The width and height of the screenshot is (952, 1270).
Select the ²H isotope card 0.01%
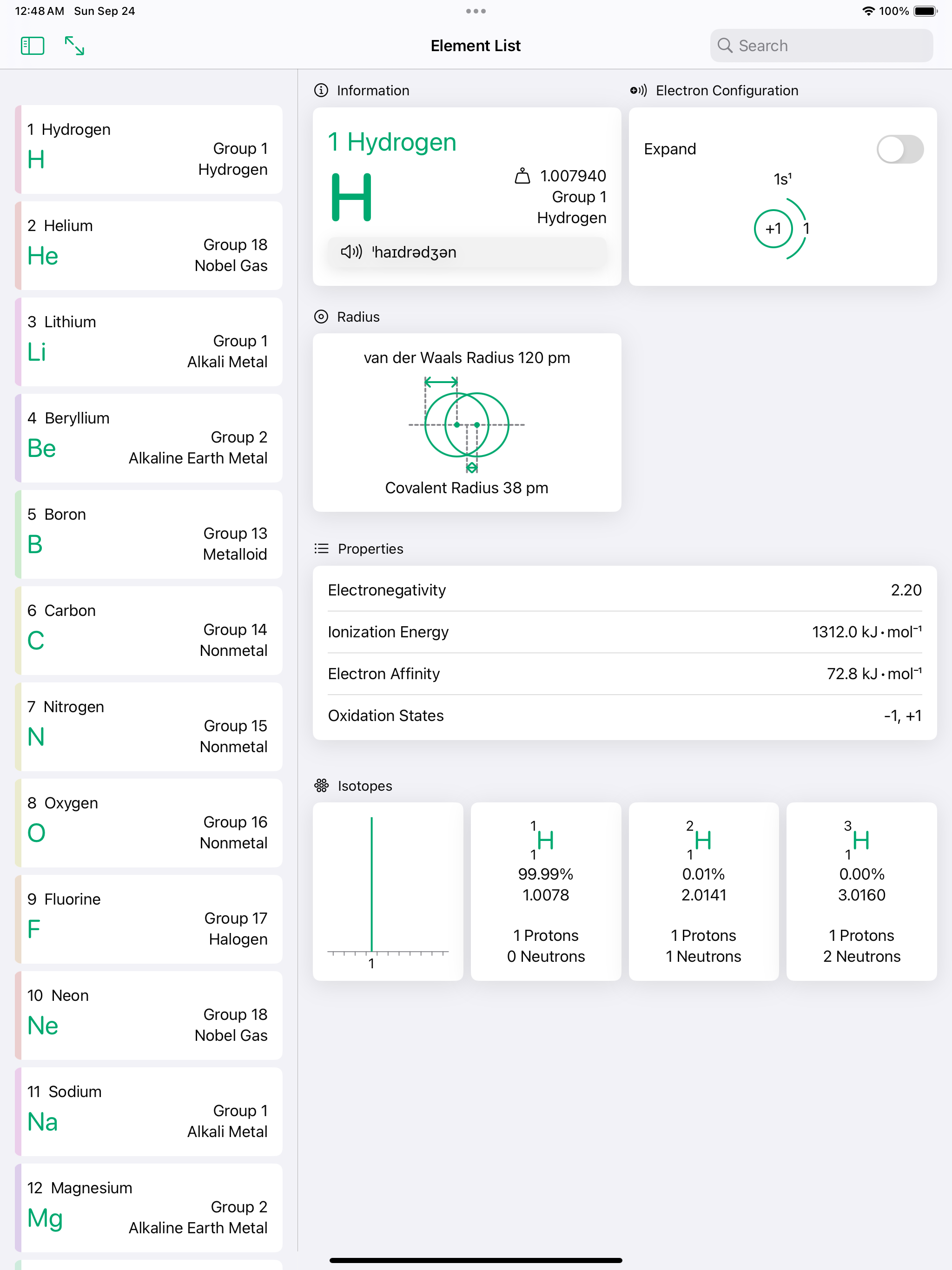(704, 892)
